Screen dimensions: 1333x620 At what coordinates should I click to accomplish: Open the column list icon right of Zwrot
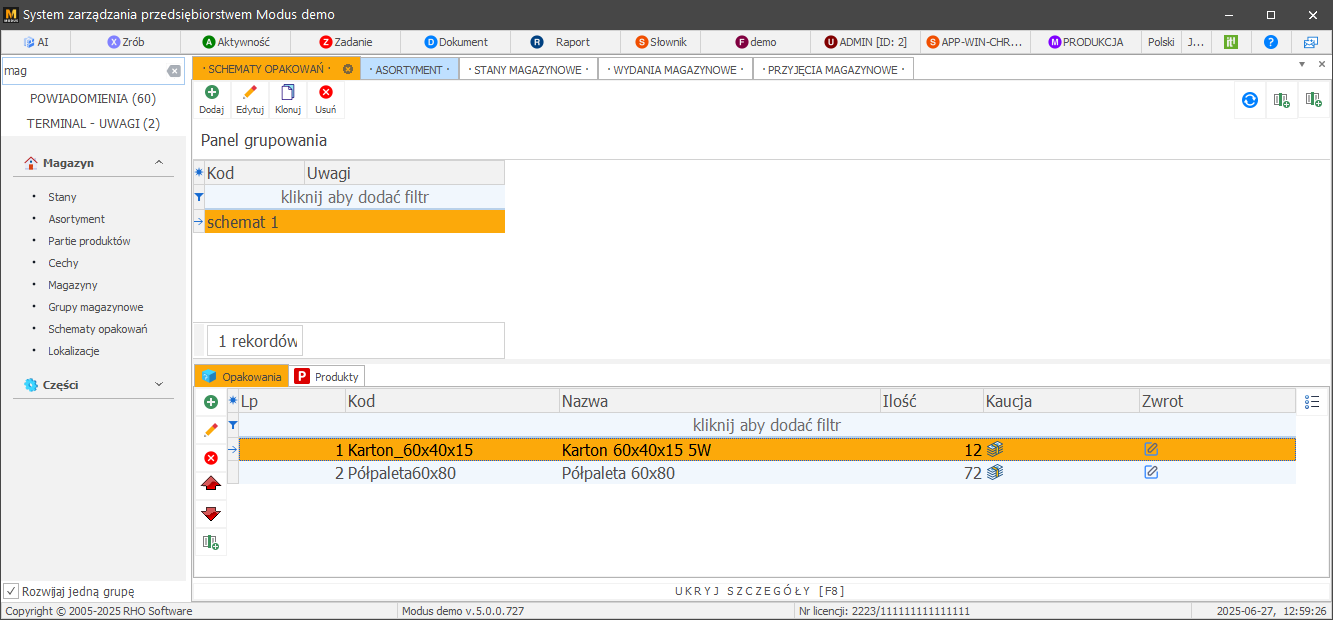coord(1313,402)
